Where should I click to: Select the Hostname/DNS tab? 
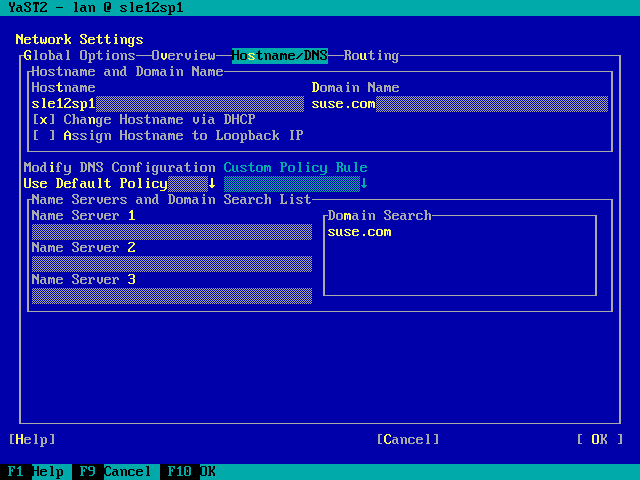pyautogui.click(x=279, y=56)
